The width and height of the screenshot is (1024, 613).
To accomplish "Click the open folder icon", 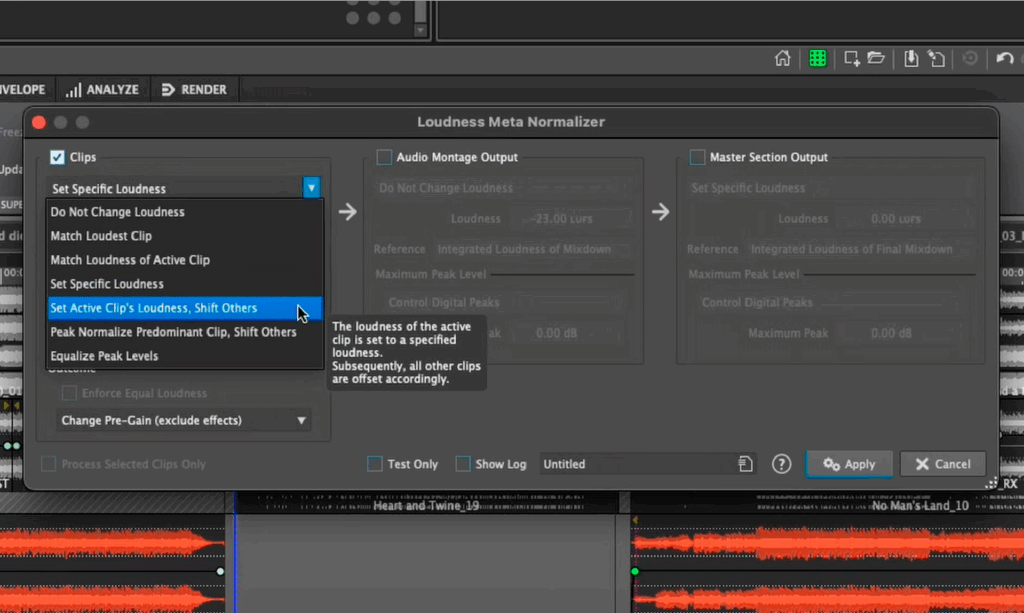I will 876,59.
